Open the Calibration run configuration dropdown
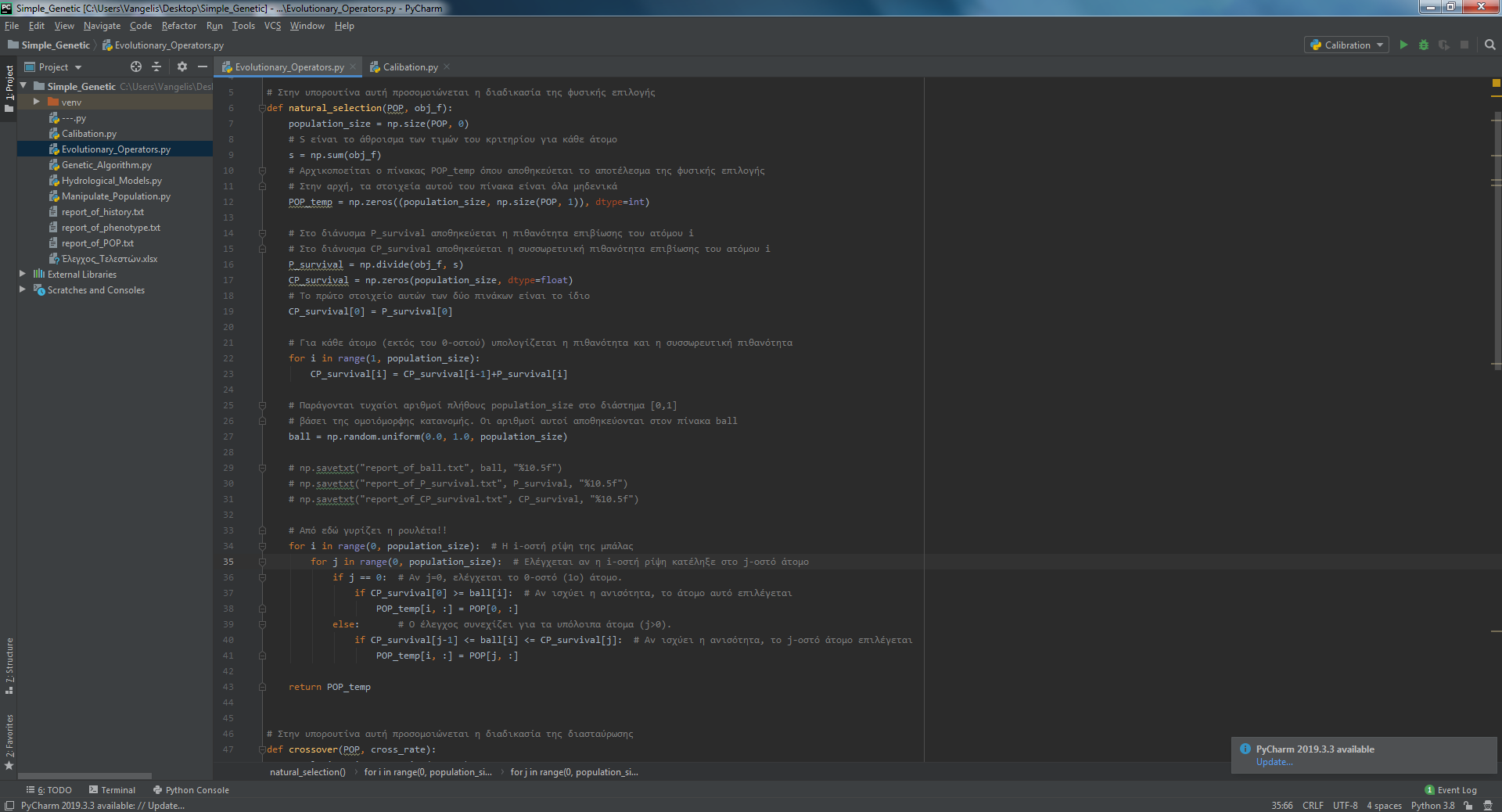Screen dimensions: 1502x812 point(1346,45)
